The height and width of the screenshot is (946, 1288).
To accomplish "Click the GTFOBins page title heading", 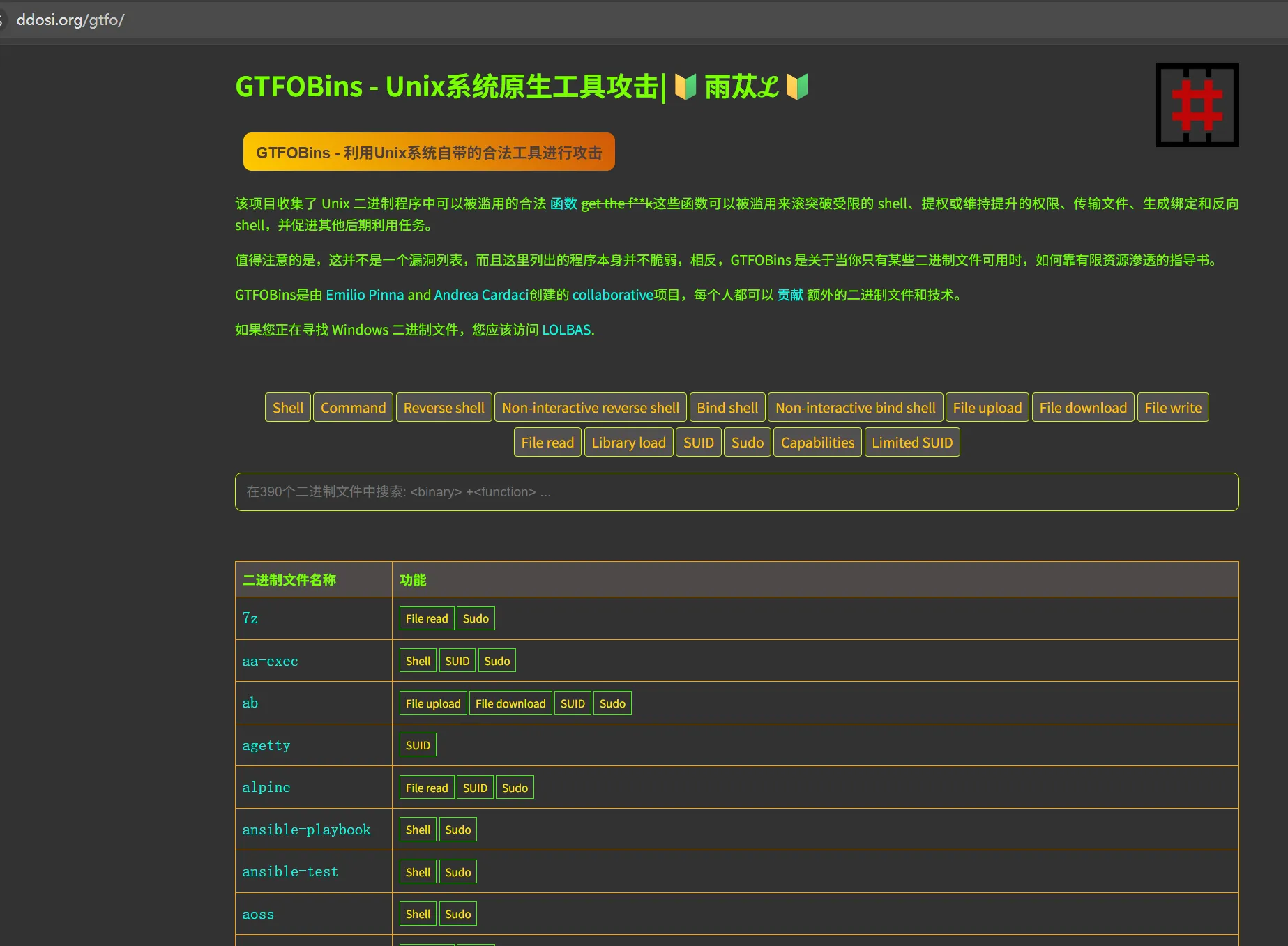I will point(522,87).
